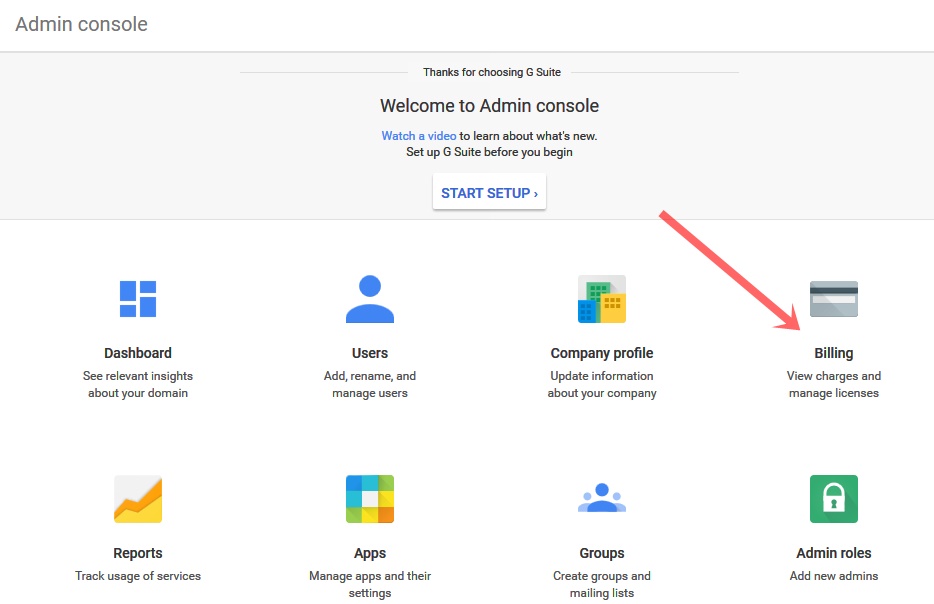Click the START SETUP button
The height and width of the screenshot is (604, 934).
click(489, 192)
